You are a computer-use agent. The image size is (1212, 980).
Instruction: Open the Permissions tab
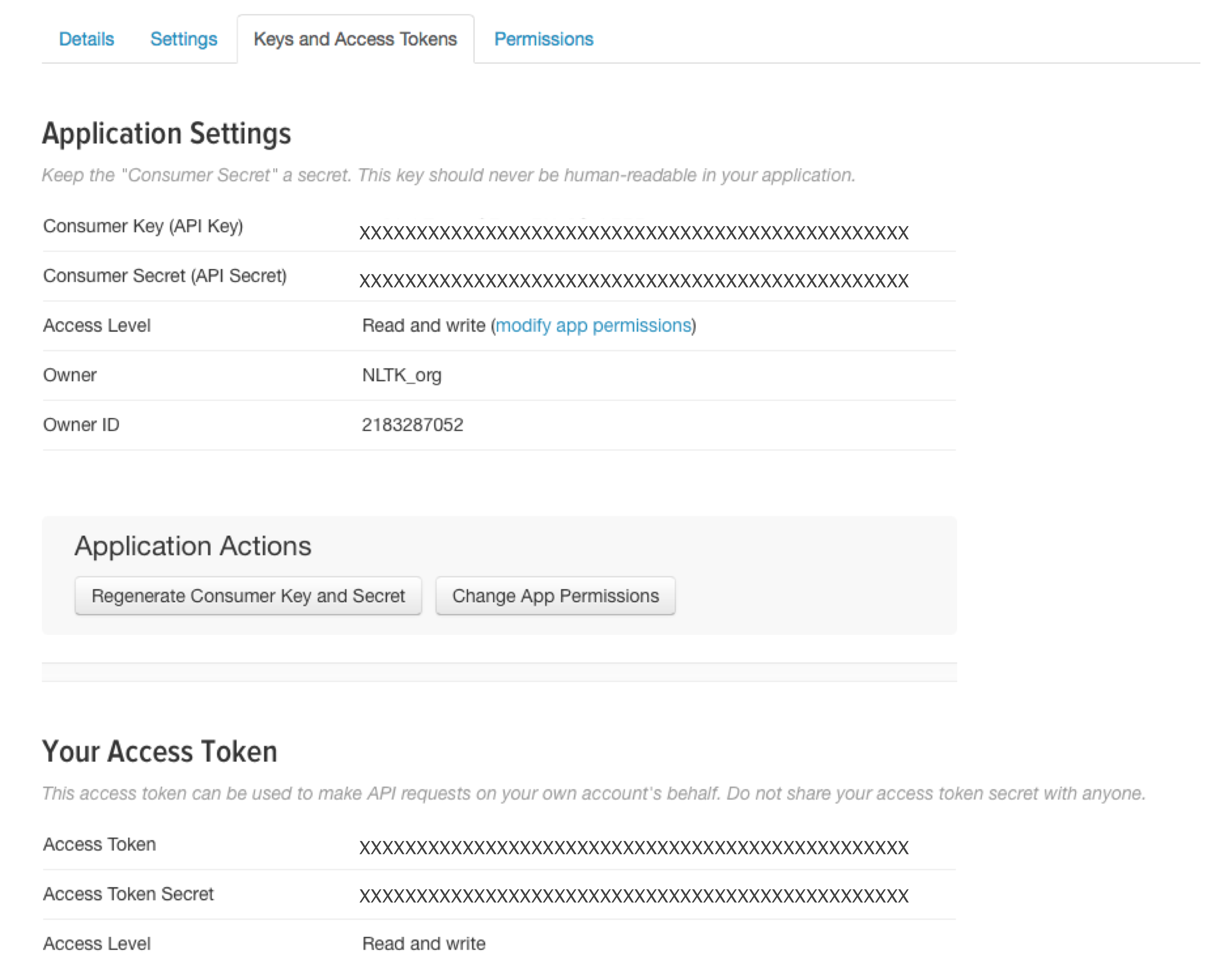point(543,39)
